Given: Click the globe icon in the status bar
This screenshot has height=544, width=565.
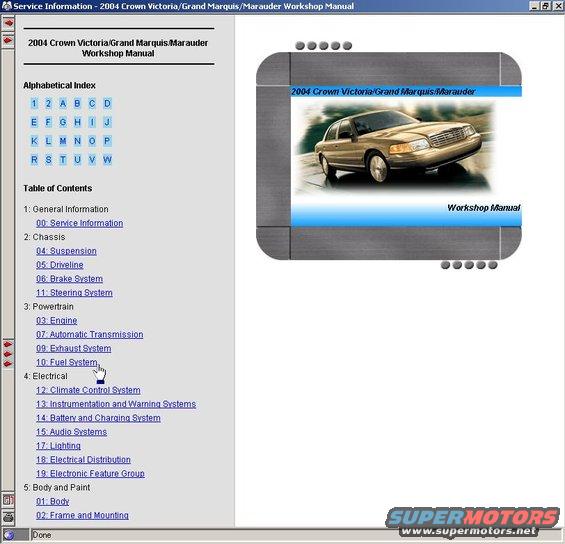Looking at the screenshot, I should (x=9, y=535).
